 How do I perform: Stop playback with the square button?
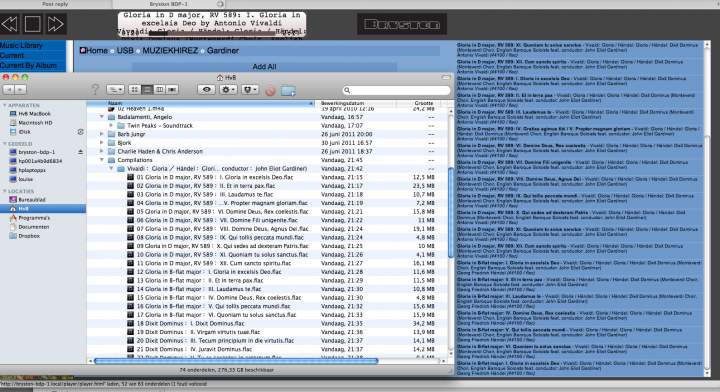pyautogui.click(x=33, y=24)
